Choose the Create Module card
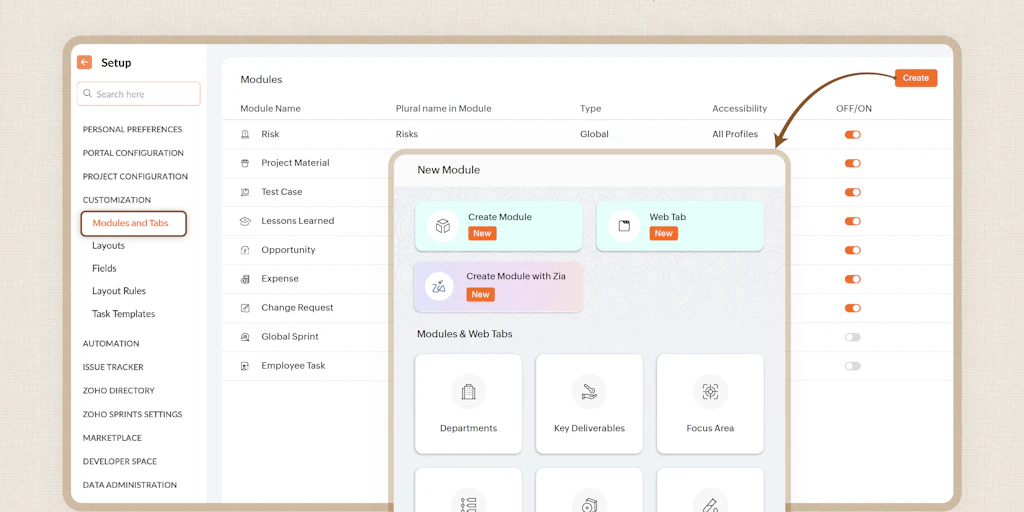 pos(498,226)
